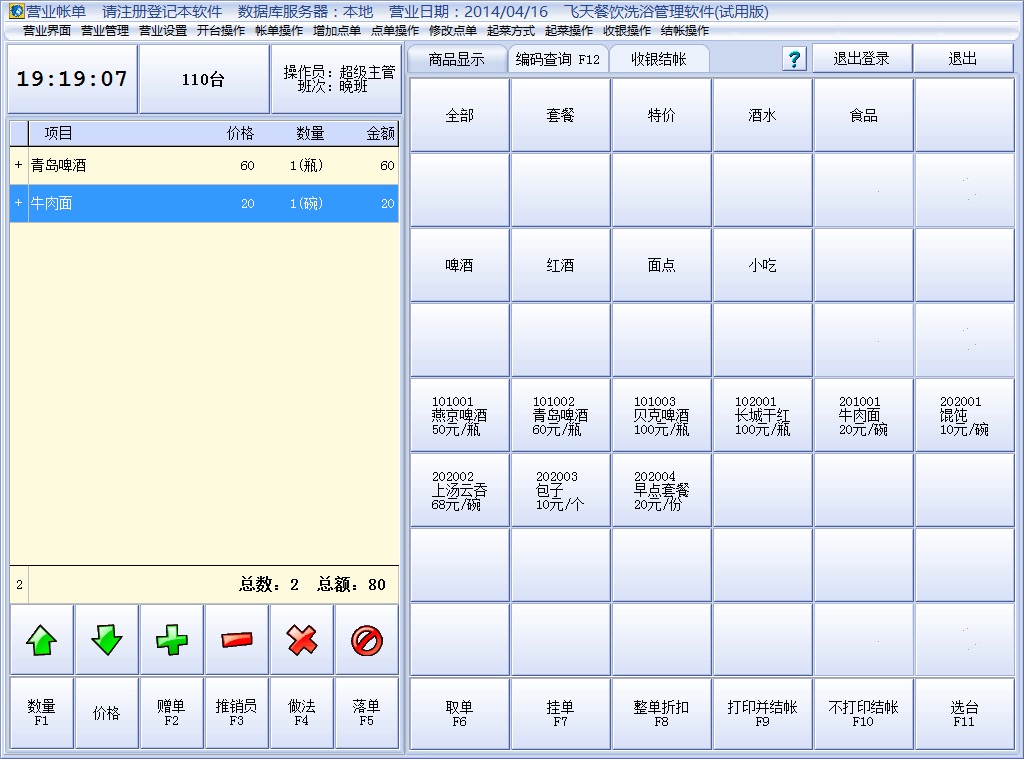The height and width of the screenshot is (759, 1024).
Task: Click the green down arrow icon
Action: pyautogui.click(x=106, y=640)
